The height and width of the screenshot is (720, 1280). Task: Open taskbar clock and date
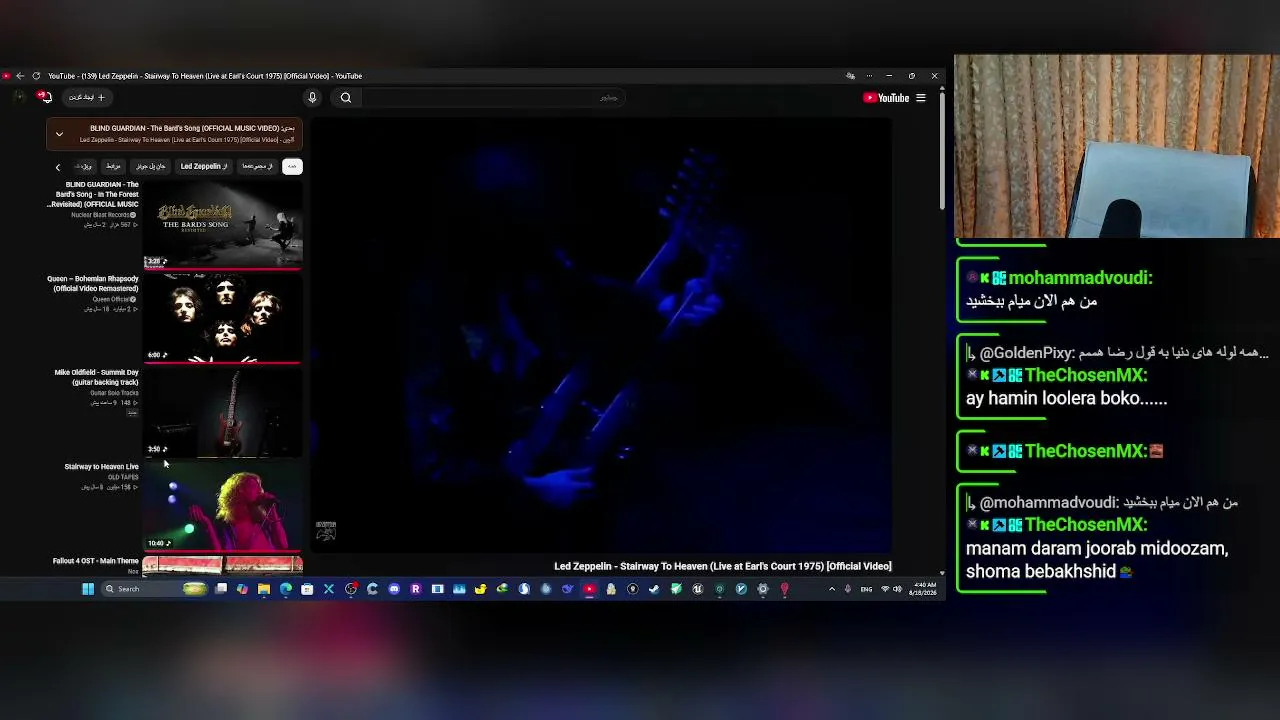click(922, 589)
